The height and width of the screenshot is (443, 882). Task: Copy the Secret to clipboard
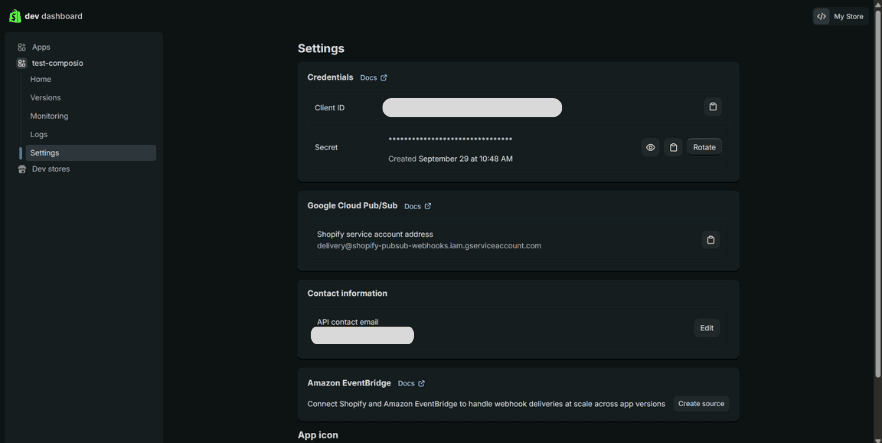673,147
